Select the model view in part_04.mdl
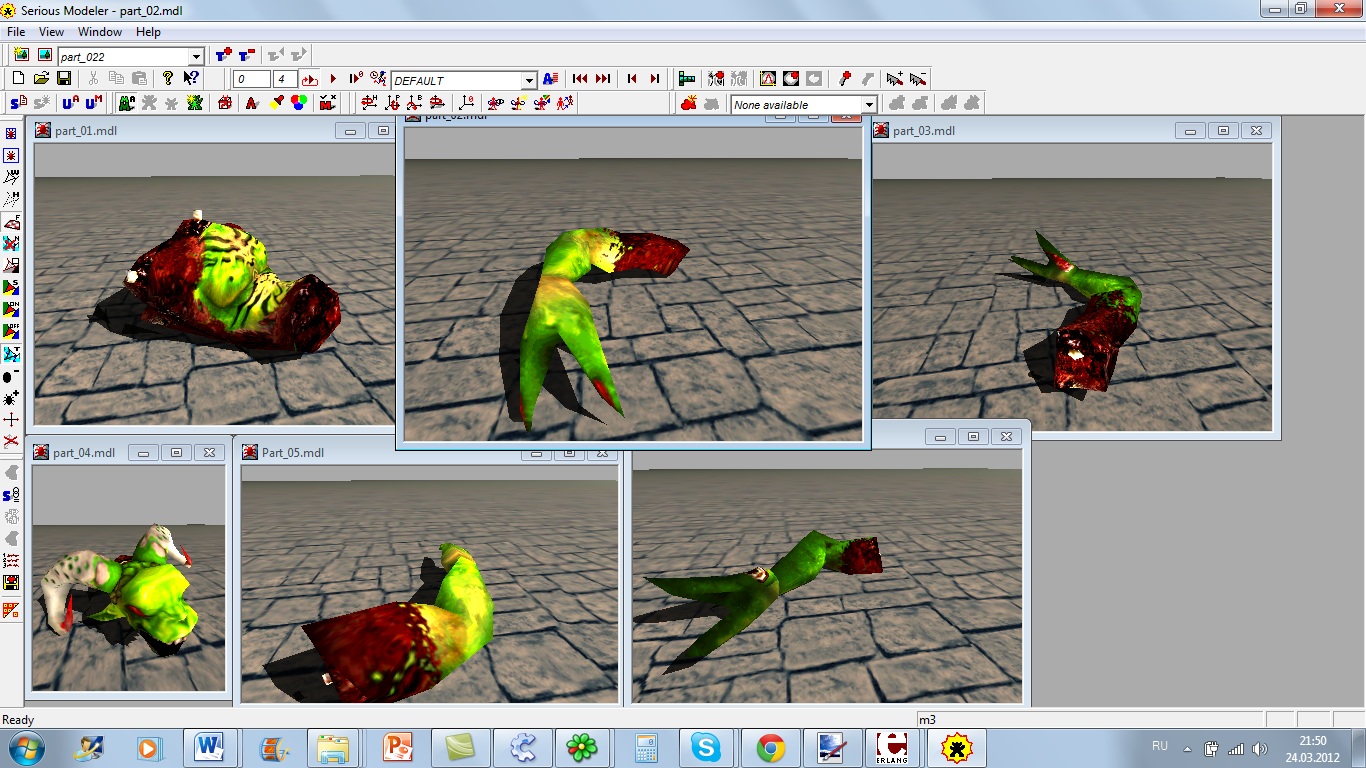The width and height of the screenshot is (1366, 768). (x=129, y=577)
